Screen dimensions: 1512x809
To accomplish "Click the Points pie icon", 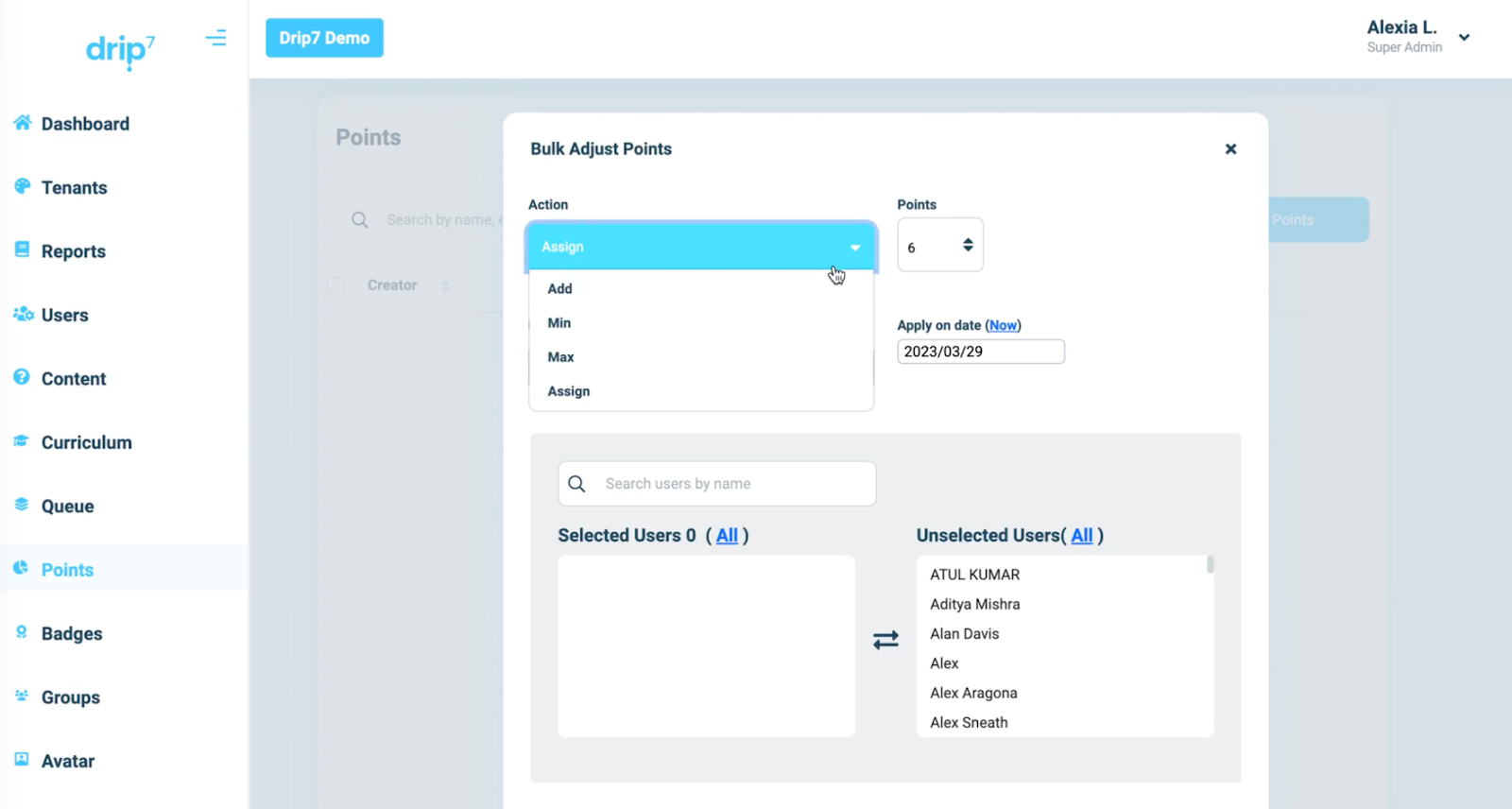I will click(x=21, y=568).
